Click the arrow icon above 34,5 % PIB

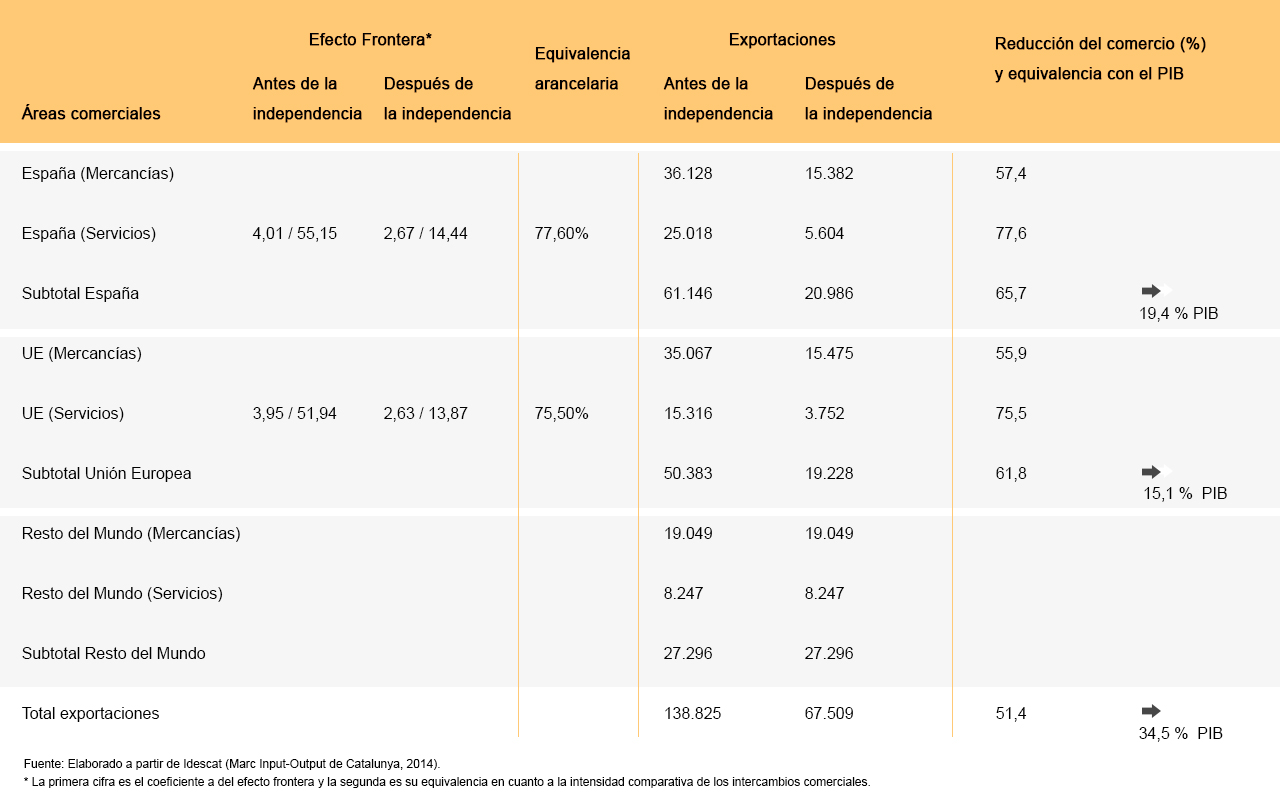1151,711
